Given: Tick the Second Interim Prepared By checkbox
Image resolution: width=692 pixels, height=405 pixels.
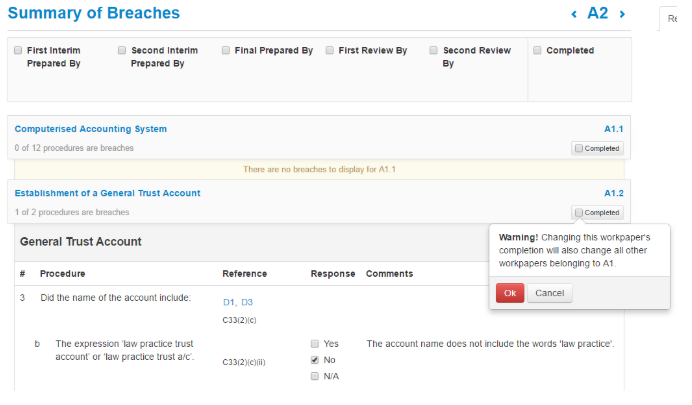Looking at the screenshot, I should point(122,50).
